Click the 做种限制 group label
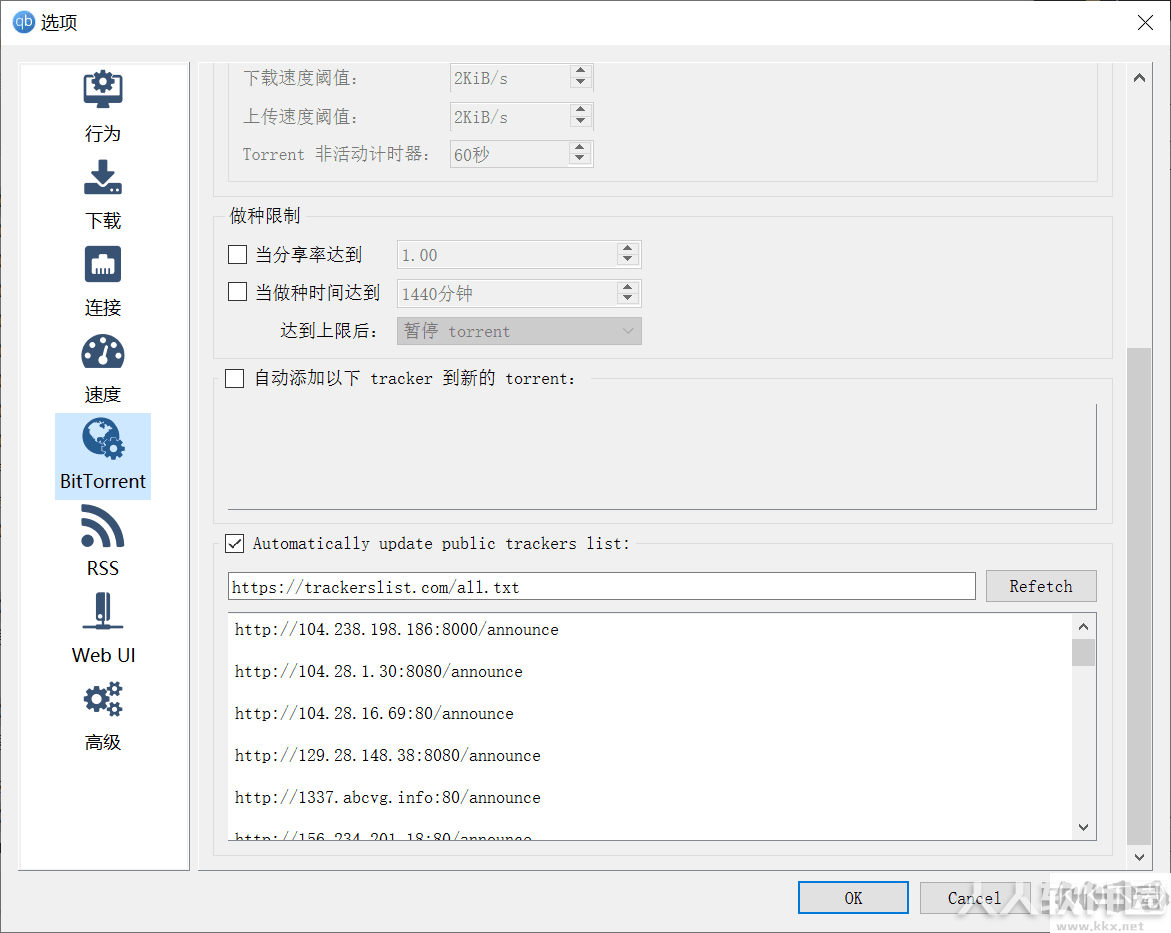Viewport: 1171px width, 933px height. point(265,216)
